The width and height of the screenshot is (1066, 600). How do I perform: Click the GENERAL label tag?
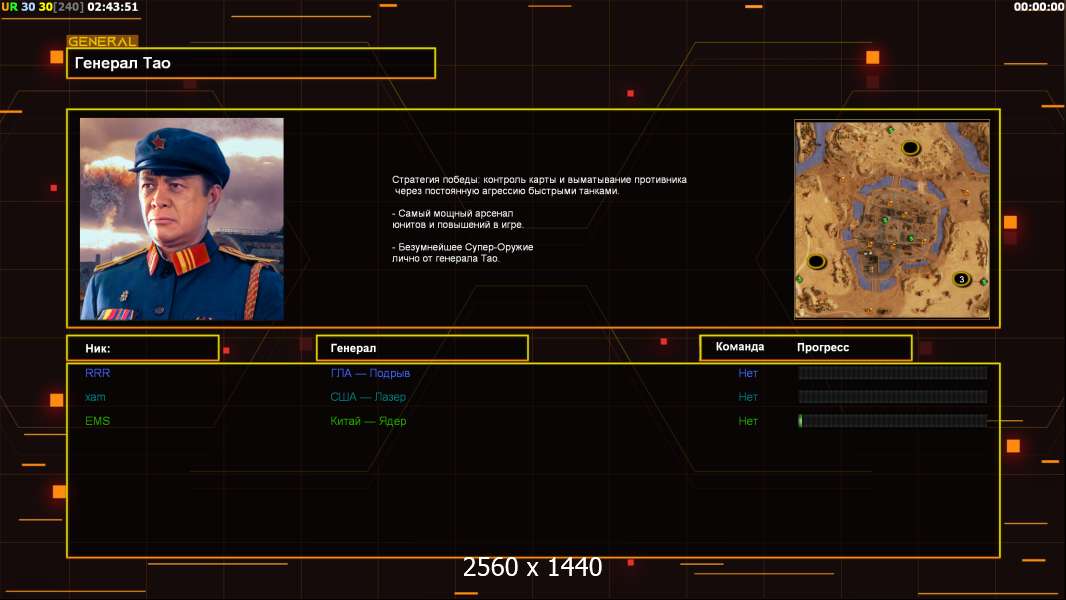point(102,42)
